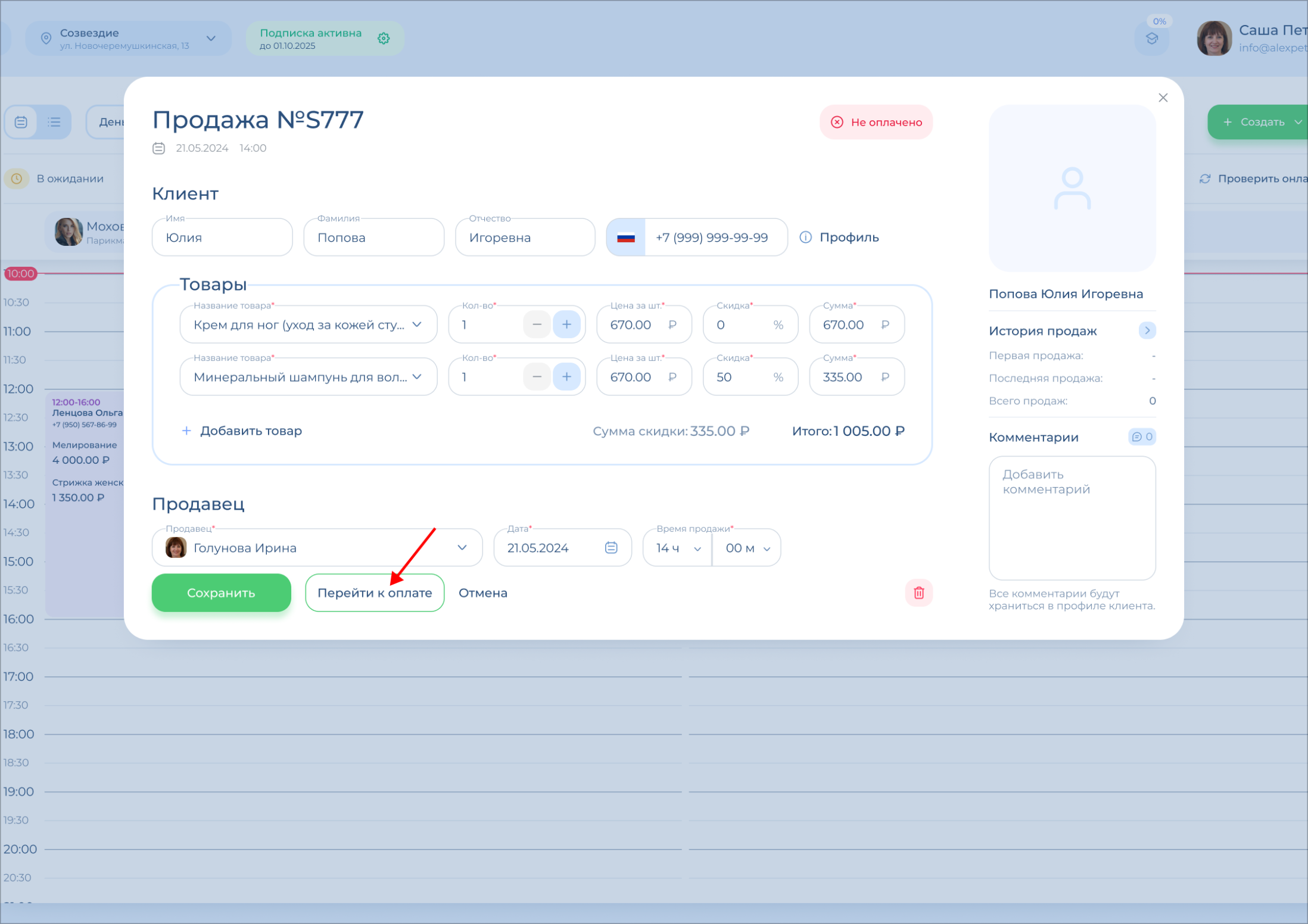Open the Продавец Голунова Ирина dropdown
The width and height of the screenshot is (1308, 924).
tap(462, 548)
